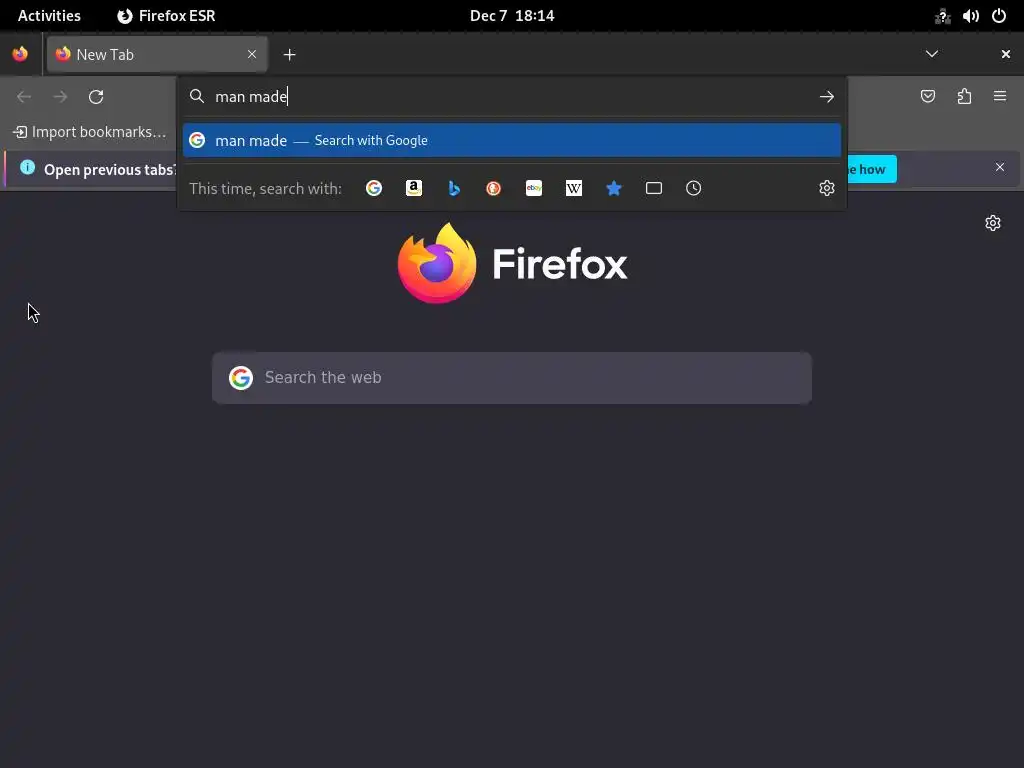Click the network status icon in the system tray
The height and width of the screenshot is (768, 1024).
(942, 16)
